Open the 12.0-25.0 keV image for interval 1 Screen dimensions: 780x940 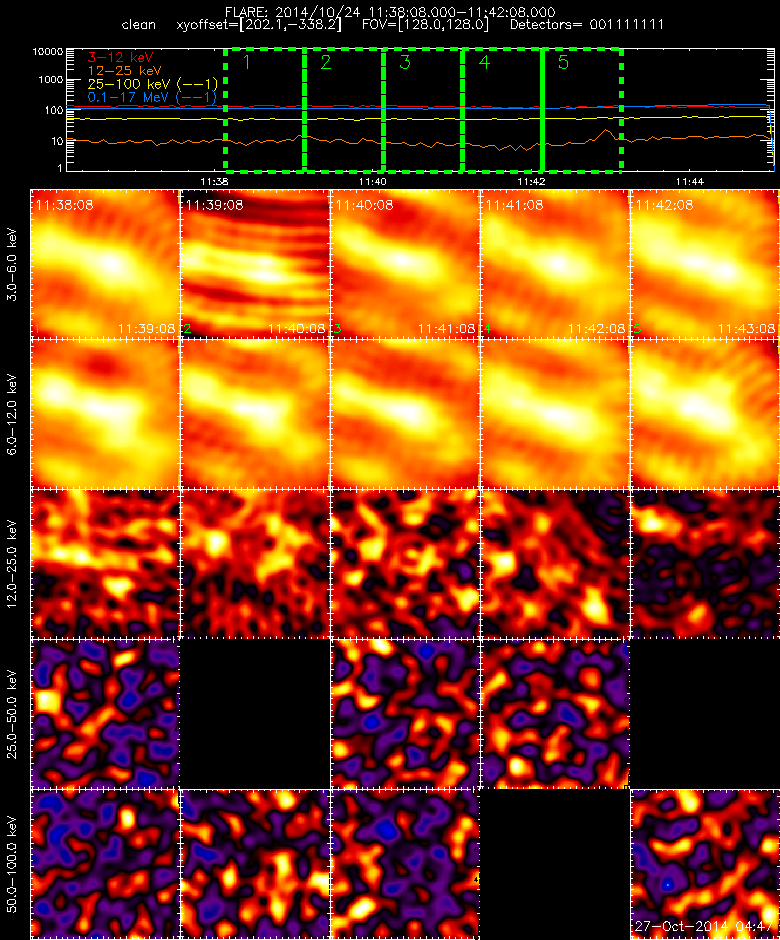[x=105, y=564]
